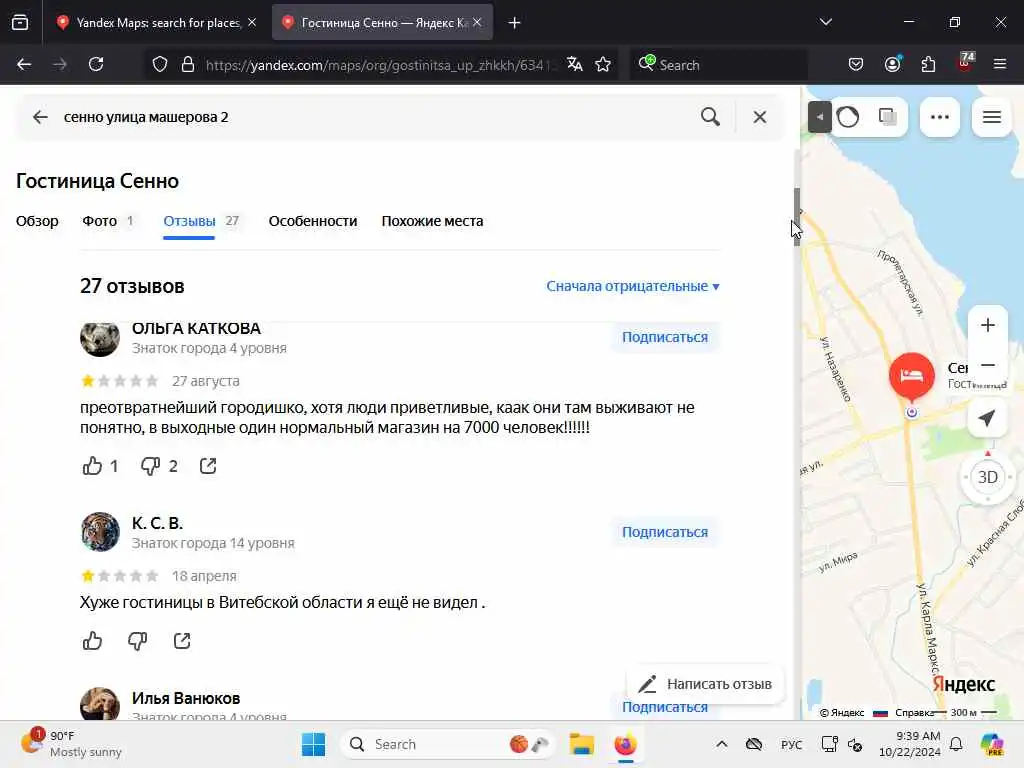
Task: Open the translate page icon in address bar
Action: [575, 64]
